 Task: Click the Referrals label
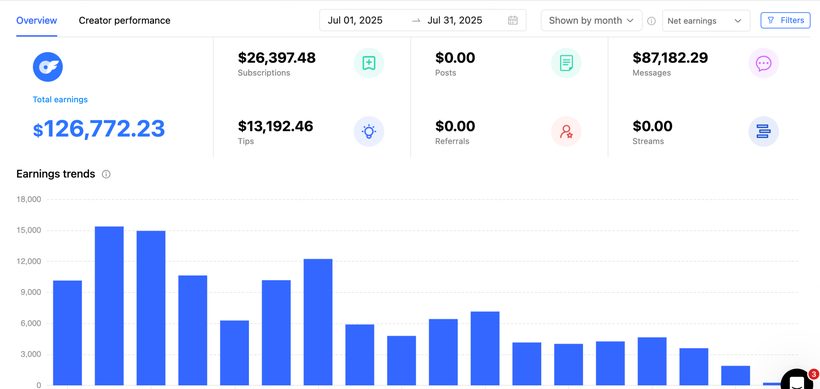click(452, 141)
